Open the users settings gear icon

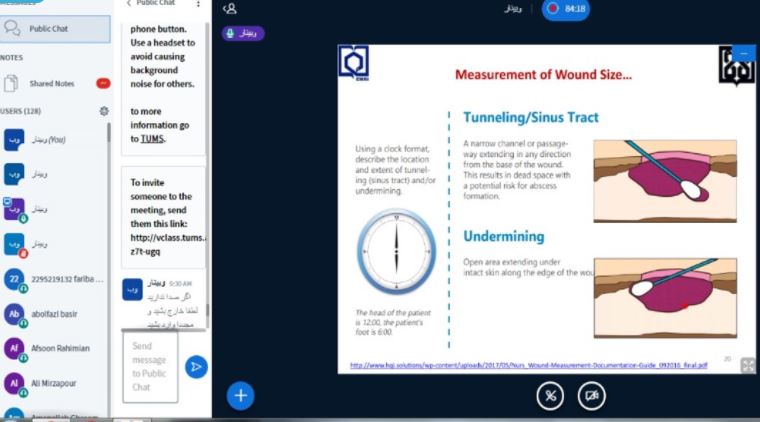pyautogui.click(x=103, y=111)
